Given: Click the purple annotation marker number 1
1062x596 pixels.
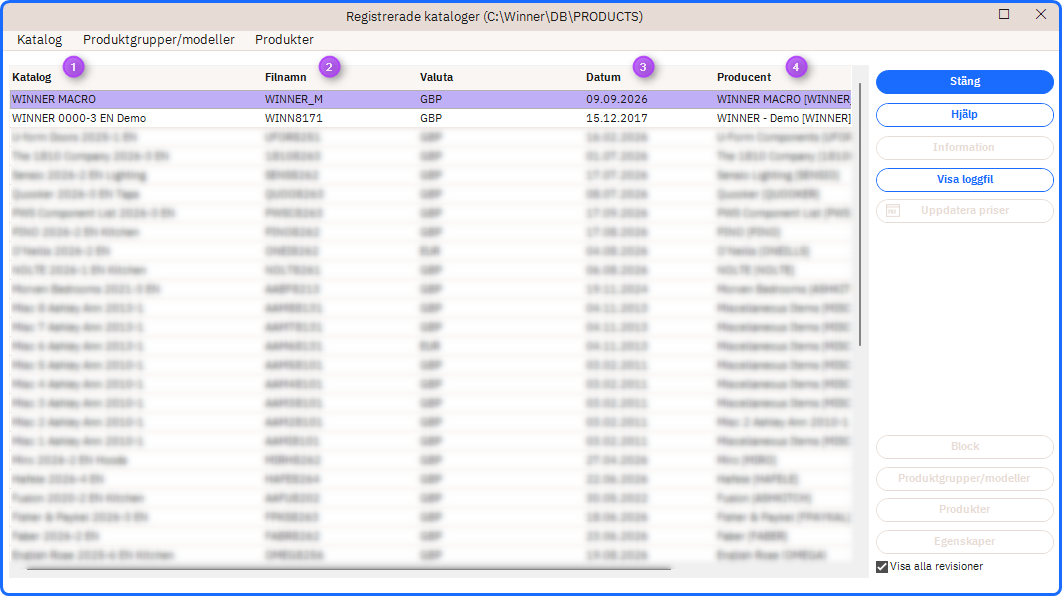Looking at the screenshot, I should [73, 67].
